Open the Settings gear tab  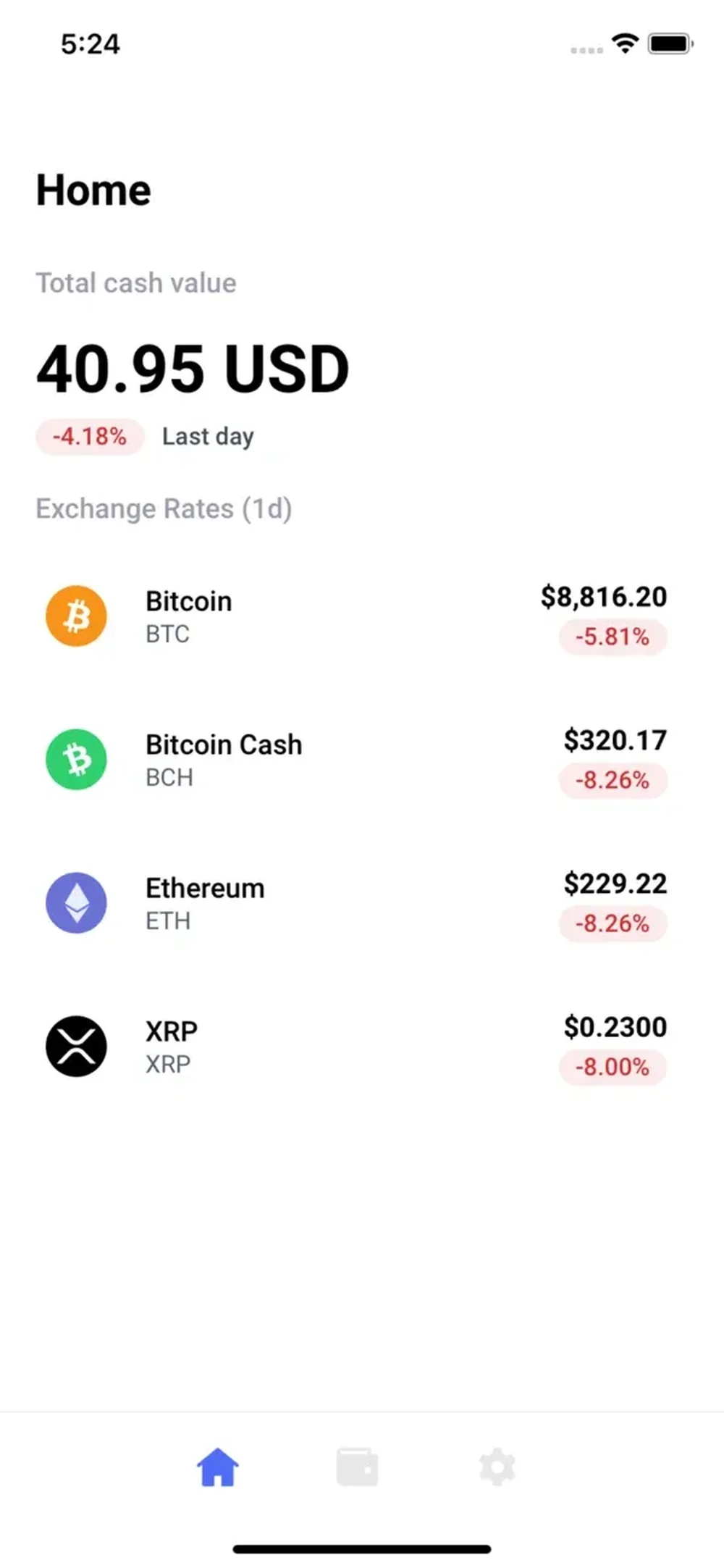497,1467
